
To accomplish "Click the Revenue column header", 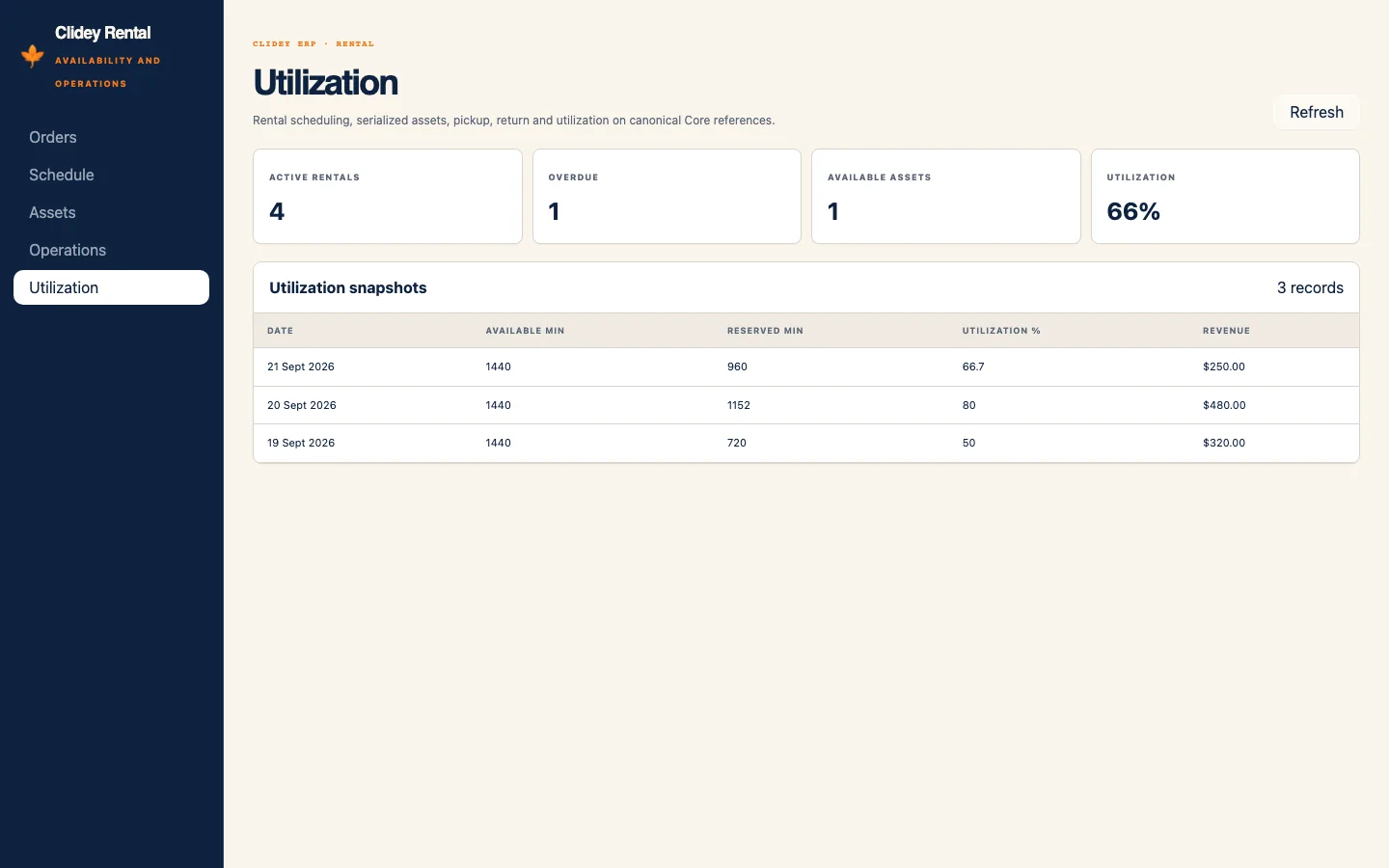I will 1226,331.
